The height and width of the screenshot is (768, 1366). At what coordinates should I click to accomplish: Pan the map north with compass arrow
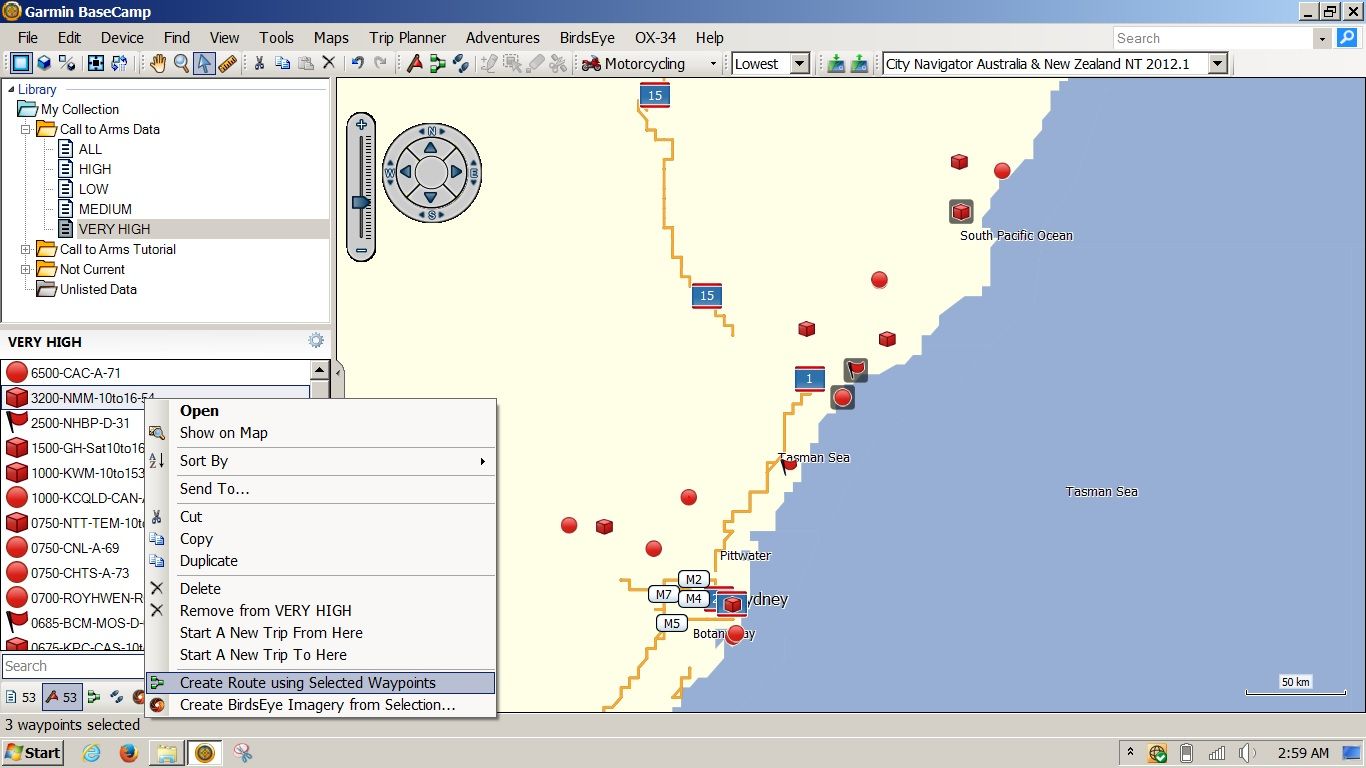pyautogui.click(x=431, y=147)
